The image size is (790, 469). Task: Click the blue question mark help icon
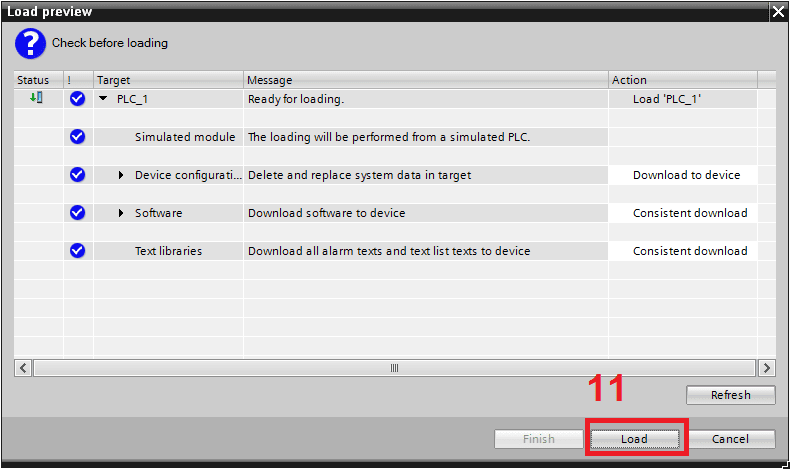[30, 44]
